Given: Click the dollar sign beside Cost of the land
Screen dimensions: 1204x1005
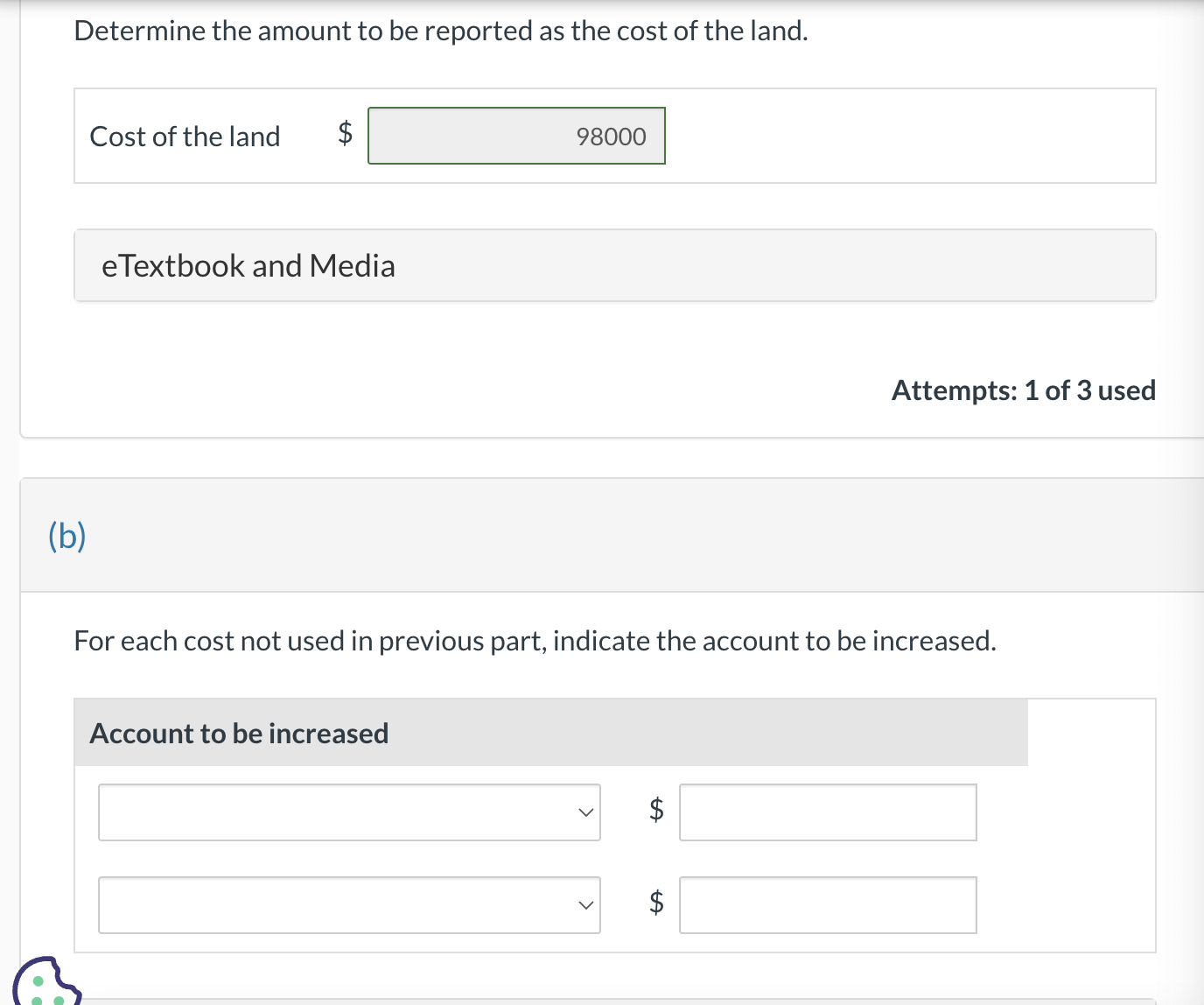Looking at the screenshot, I should [343, 133].
